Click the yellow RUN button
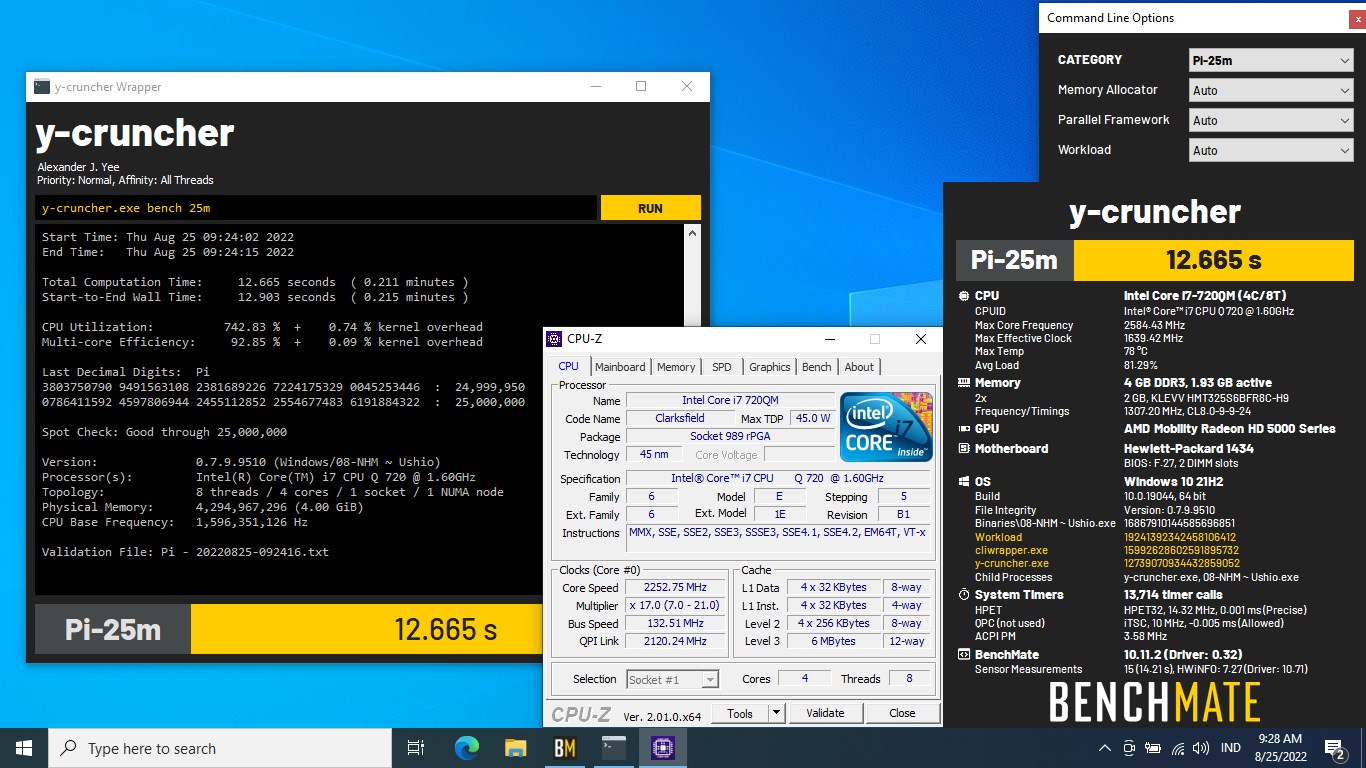The width and height of the screenshot is (1366, 768). point(650,208)
